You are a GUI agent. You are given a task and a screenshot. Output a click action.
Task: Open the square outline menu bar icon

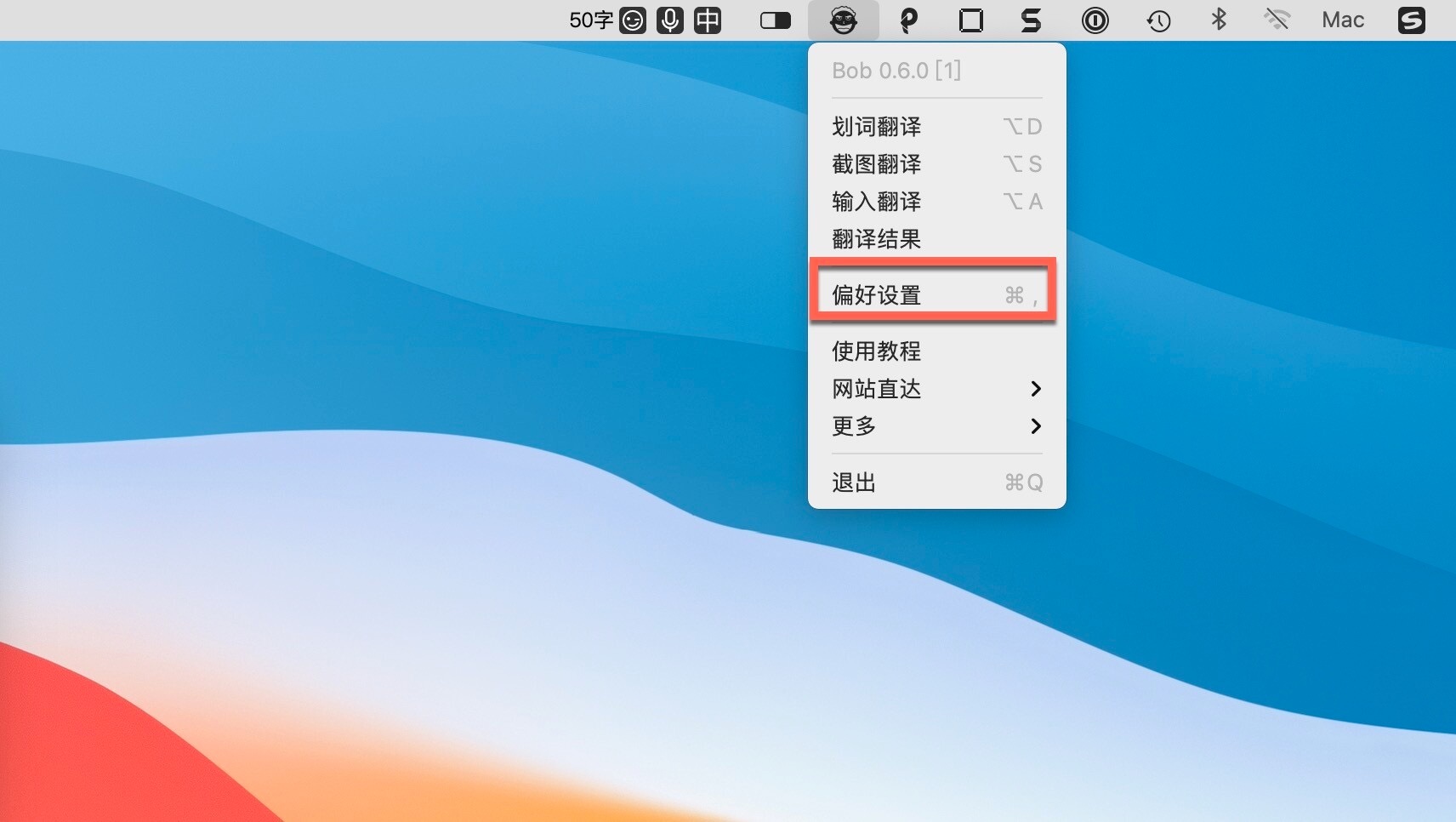point(970,20)
